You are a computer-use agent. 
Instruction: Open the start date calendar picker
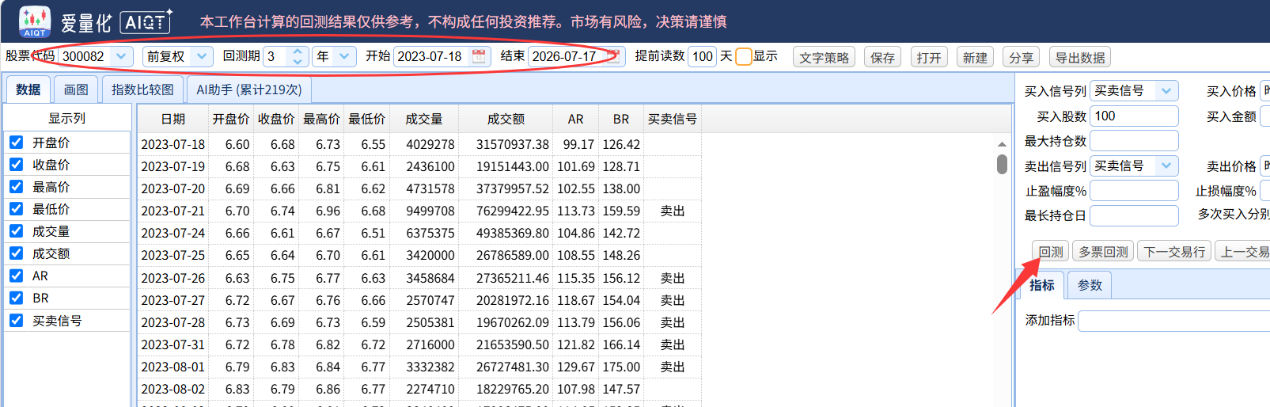tap(479, 56)
